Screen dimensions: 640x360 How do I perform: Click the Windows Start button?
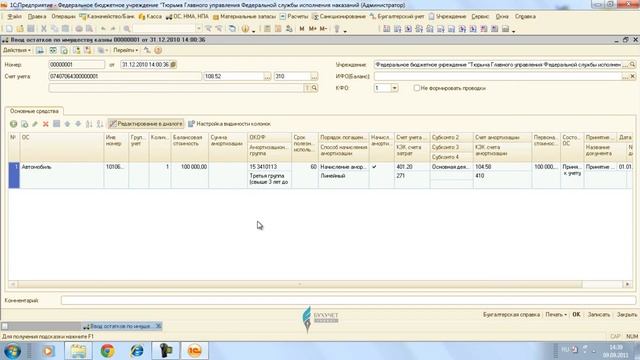[13, 351]
